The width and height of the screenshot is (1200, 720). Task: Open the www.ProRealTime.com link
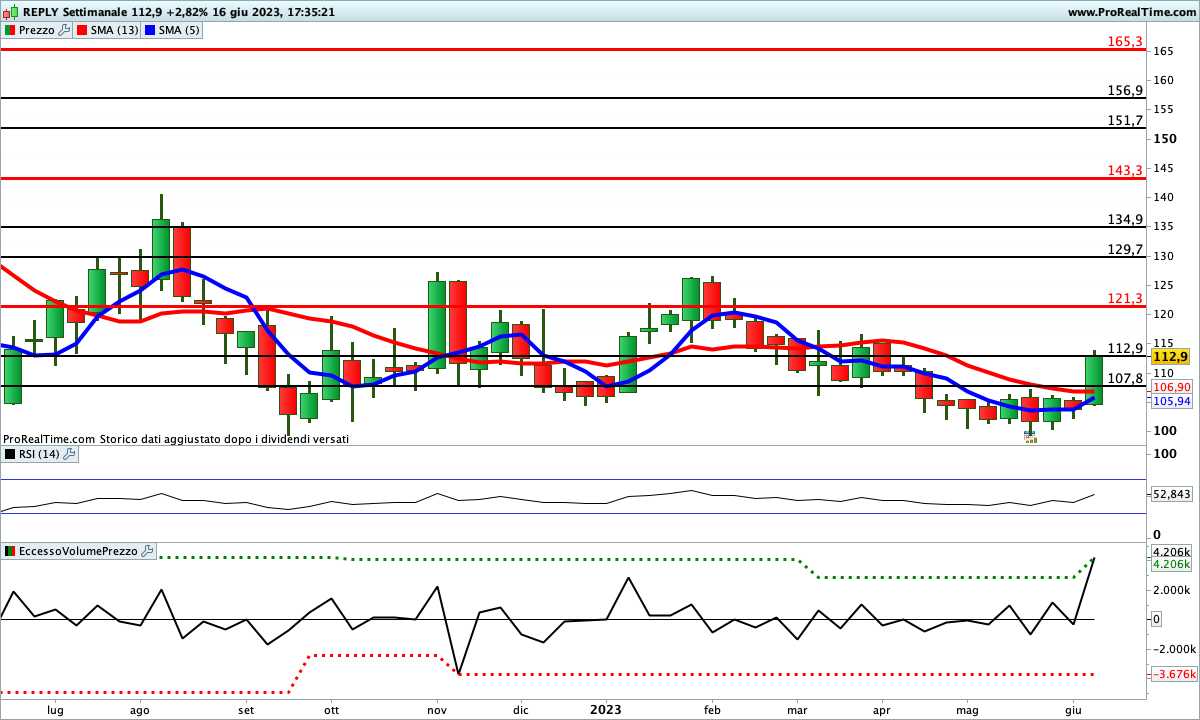coord(1132,12)
